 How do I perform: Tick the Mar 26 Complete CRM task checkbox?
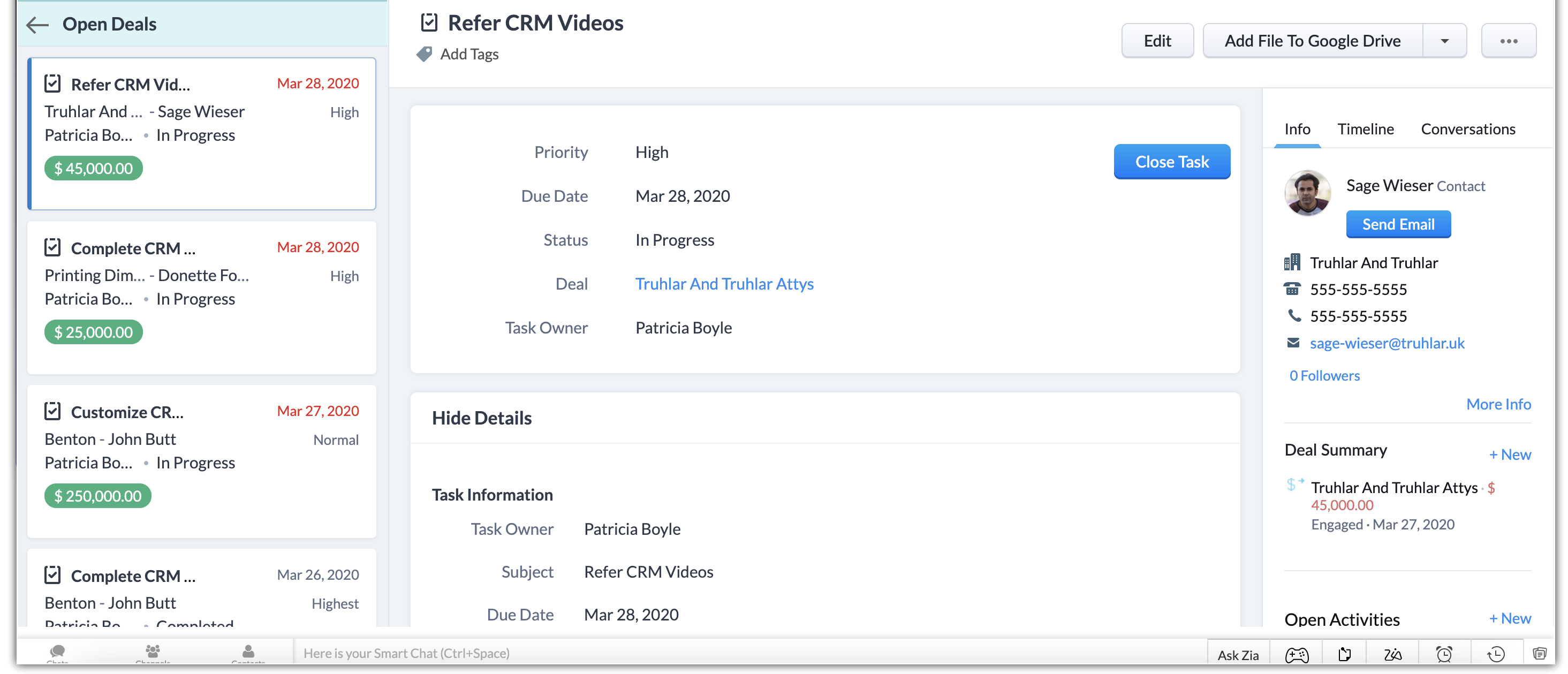[53, 575]
